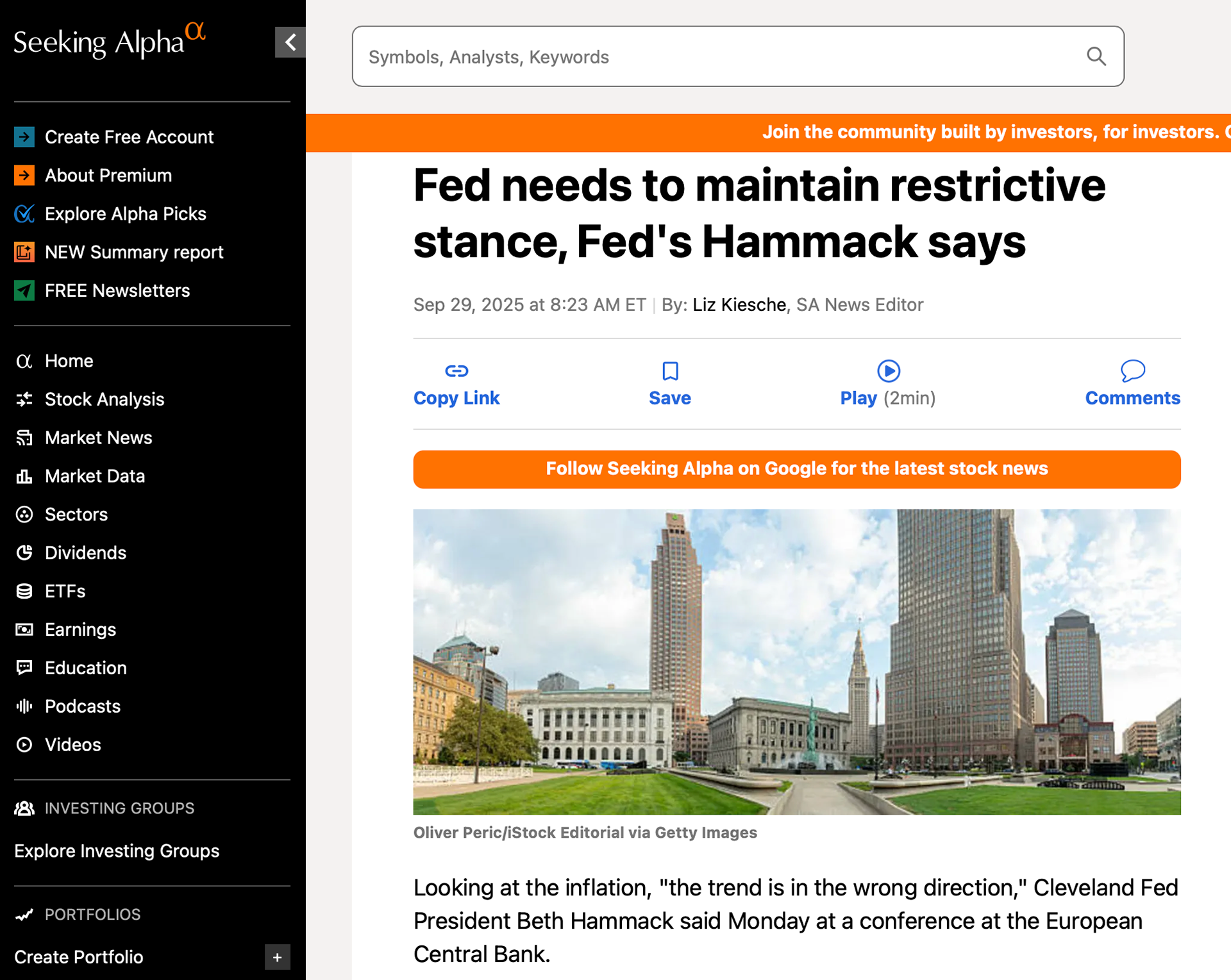1231x980 pixels.
Task: Click the Copy Link chain icon
Action: click(x=456, y=370)
